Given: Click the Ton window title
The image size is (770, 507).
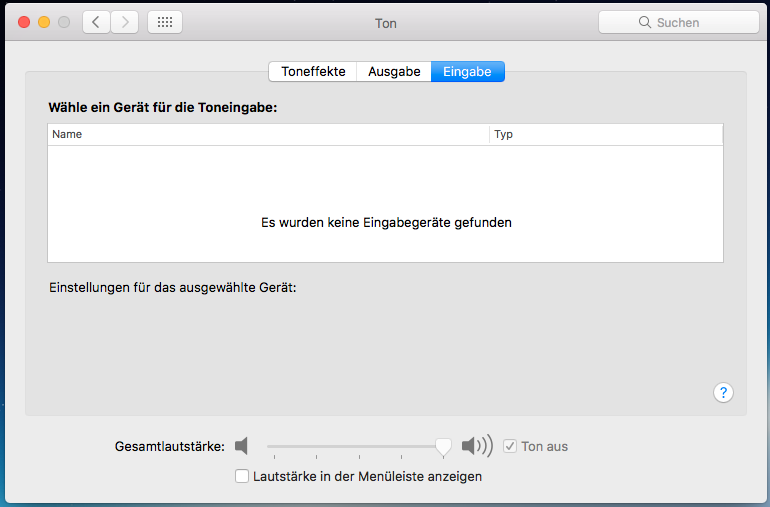Looking at the screenshot, I should [385, 22].
